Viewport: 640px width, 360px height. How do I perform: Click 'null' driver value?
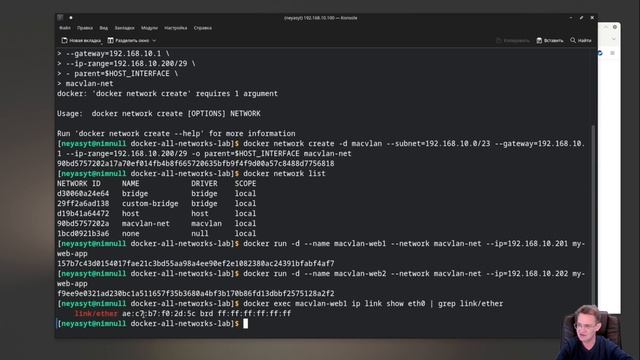click(x=200, y=233)
